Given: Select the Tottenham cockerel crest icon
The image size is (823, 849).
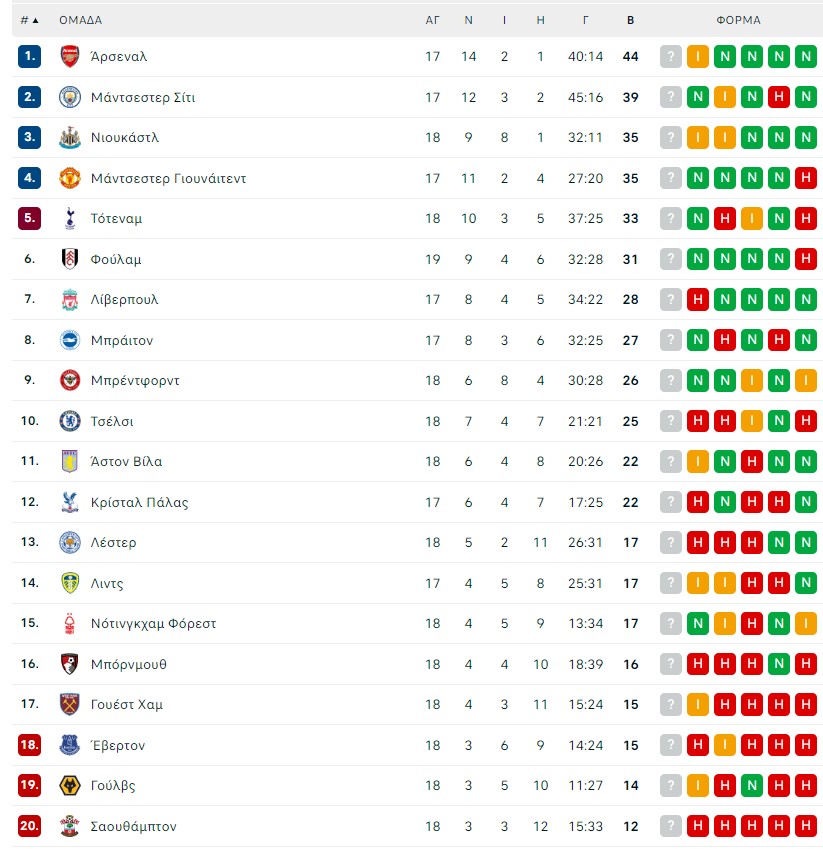Looking at the screenshot, I should (69, 218).
